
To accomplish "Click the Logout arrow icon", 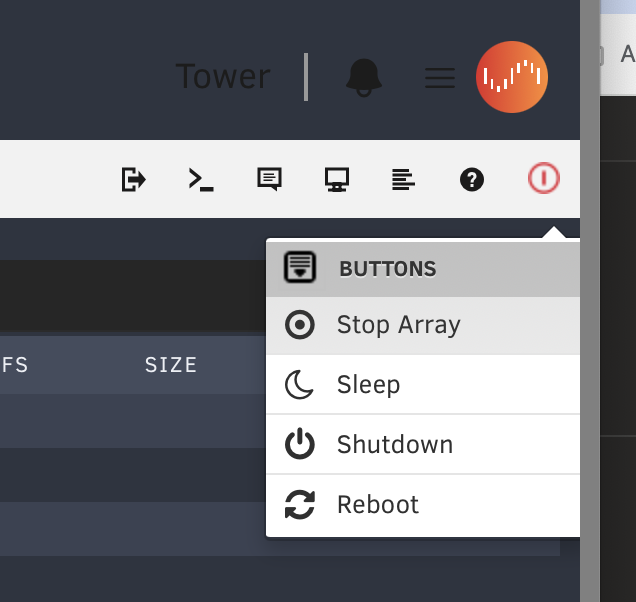I will [133, 179].
